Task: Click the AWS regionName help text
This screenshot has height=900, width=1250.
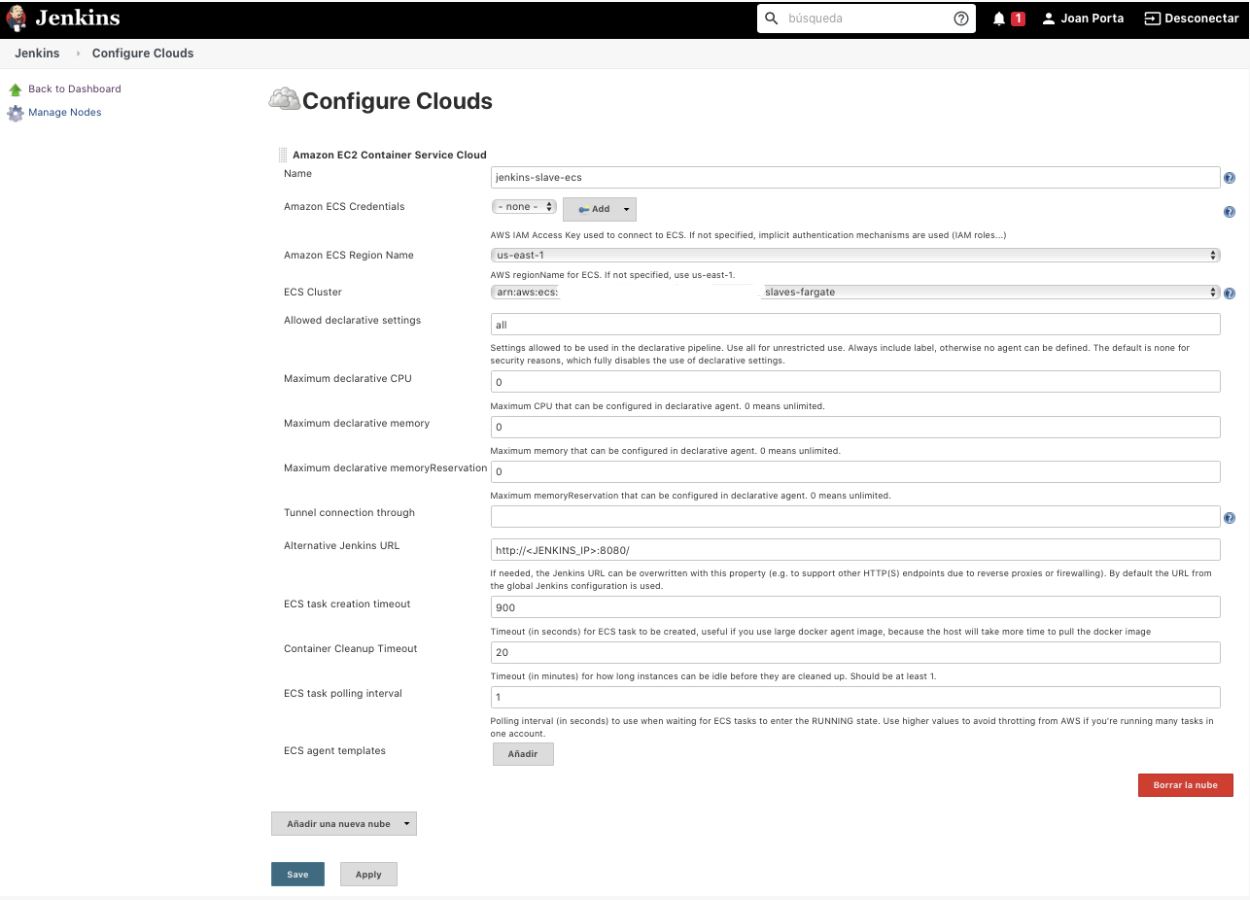Action: (614, 275)
